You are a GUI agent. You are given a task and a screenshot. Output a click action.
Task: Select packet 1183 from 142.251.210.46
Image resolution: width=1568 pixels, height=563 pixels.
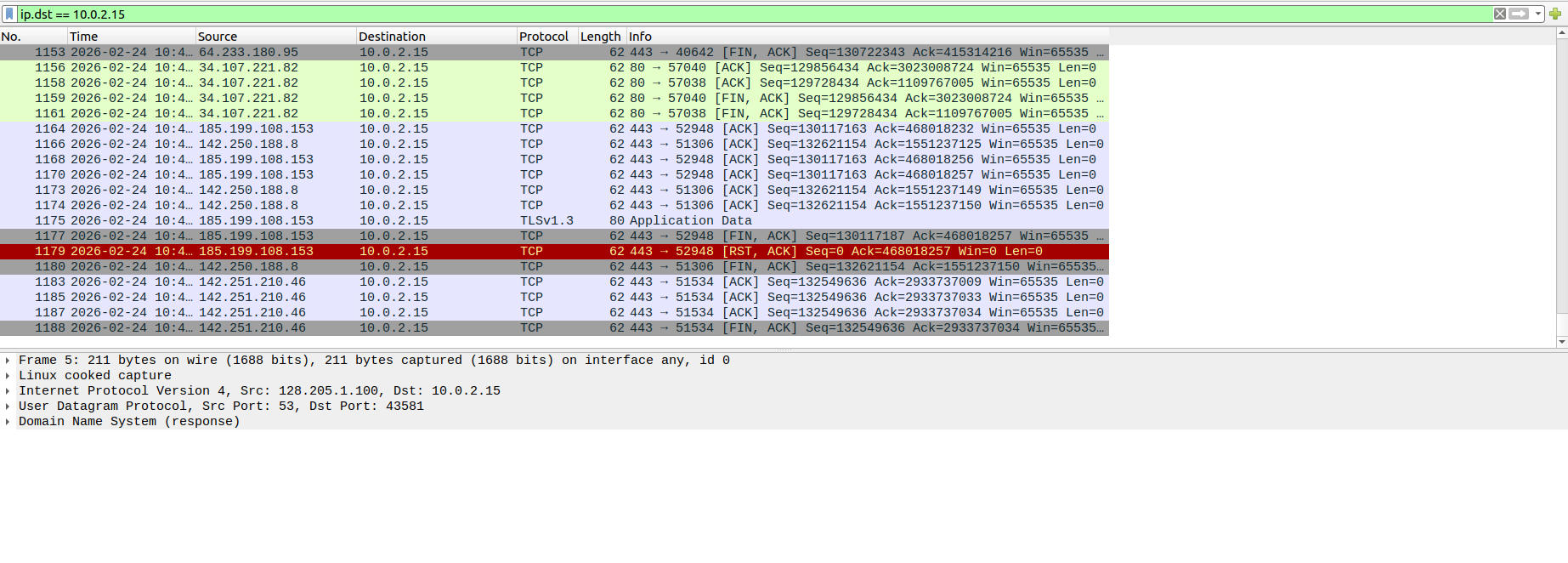click(x=554, y=282)
